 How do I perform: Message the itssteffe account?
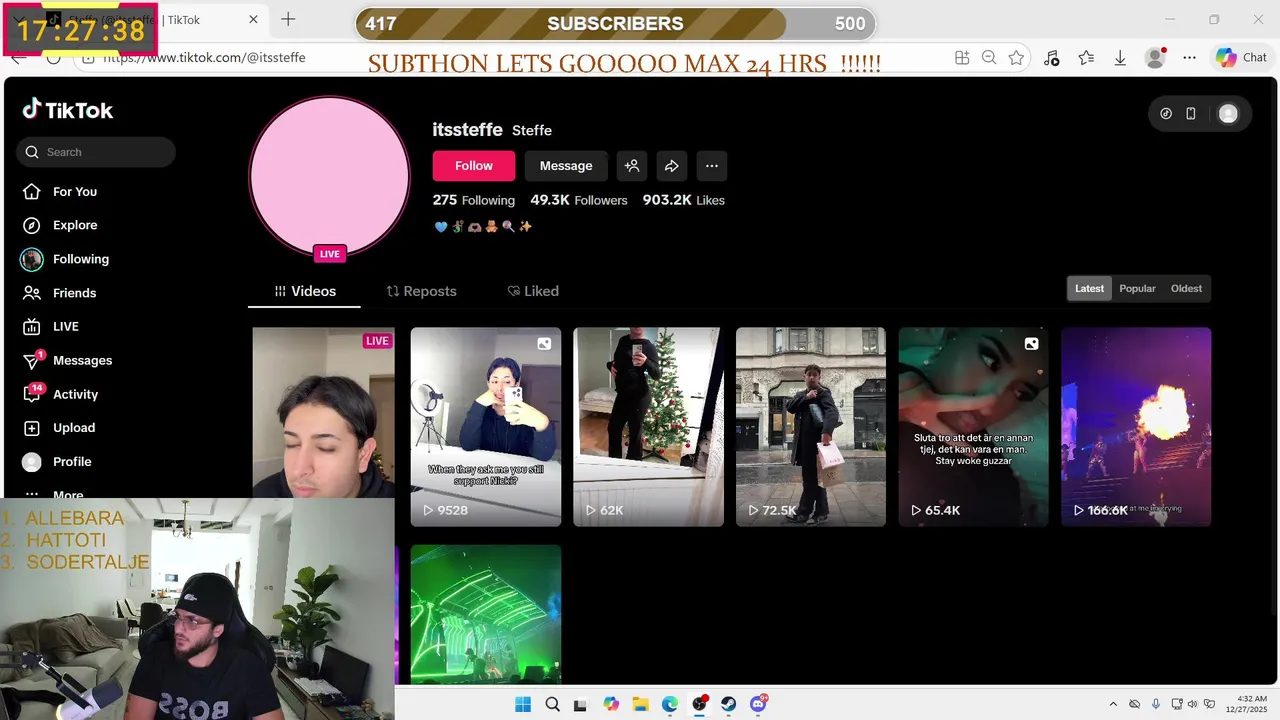click(x=566, y=166)
